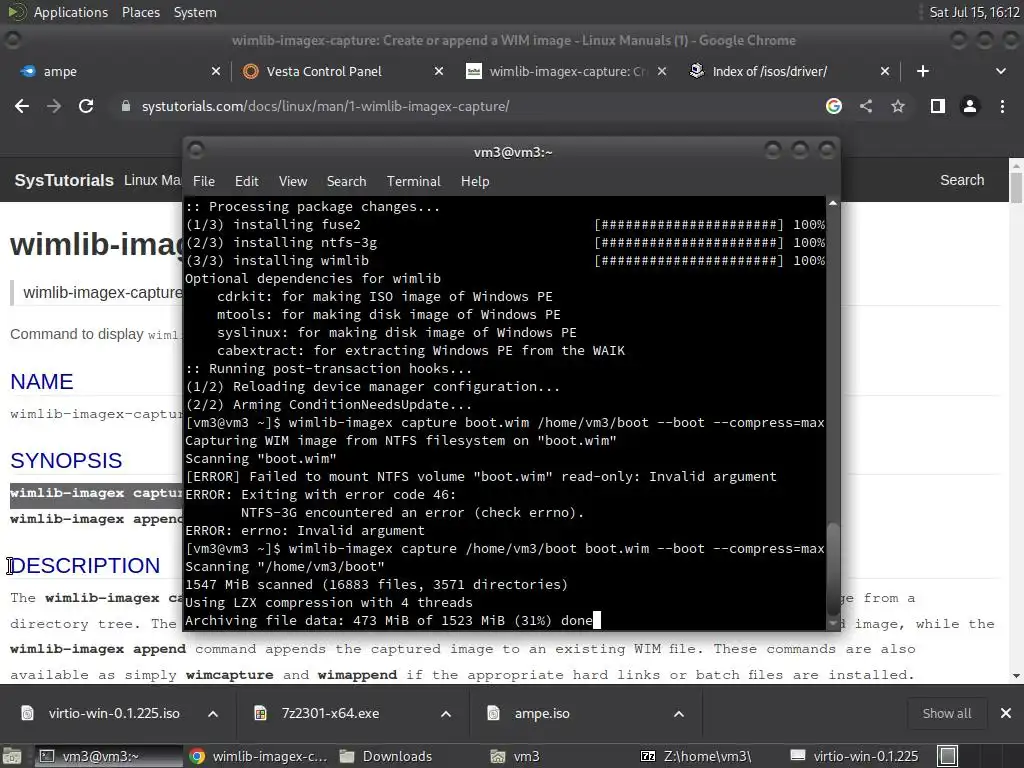This screenshot has width=1024, height=768.
Task: Reload the systutorials page
Action: (x=86, y=106)
